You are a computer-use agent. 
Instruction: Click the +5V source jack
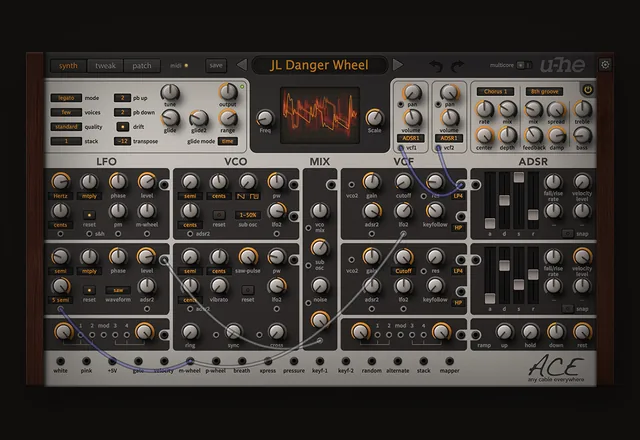112,361
